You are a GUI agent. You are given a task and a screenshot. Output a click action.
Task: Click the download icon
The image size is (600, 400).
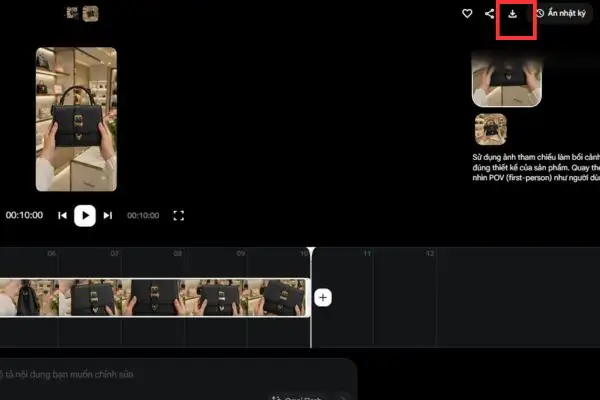(512, 14)
